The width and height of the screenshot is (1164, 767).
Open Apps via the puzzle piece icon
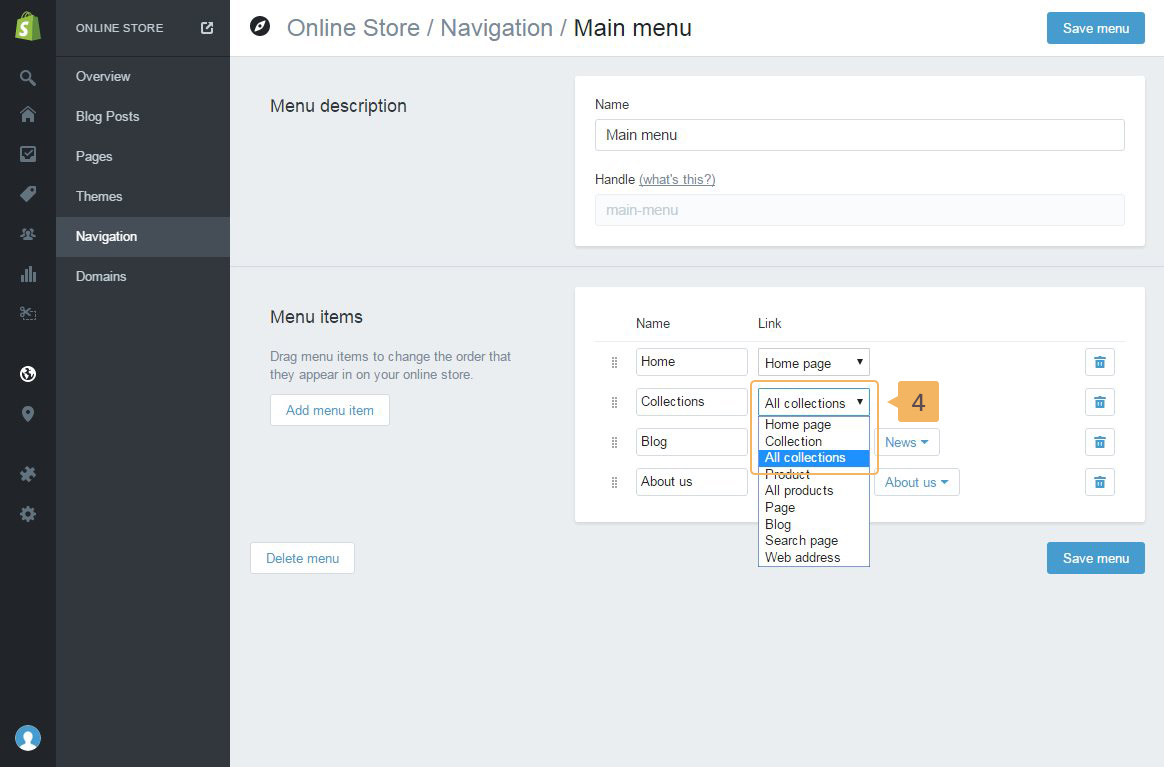[x=28, y=474]
